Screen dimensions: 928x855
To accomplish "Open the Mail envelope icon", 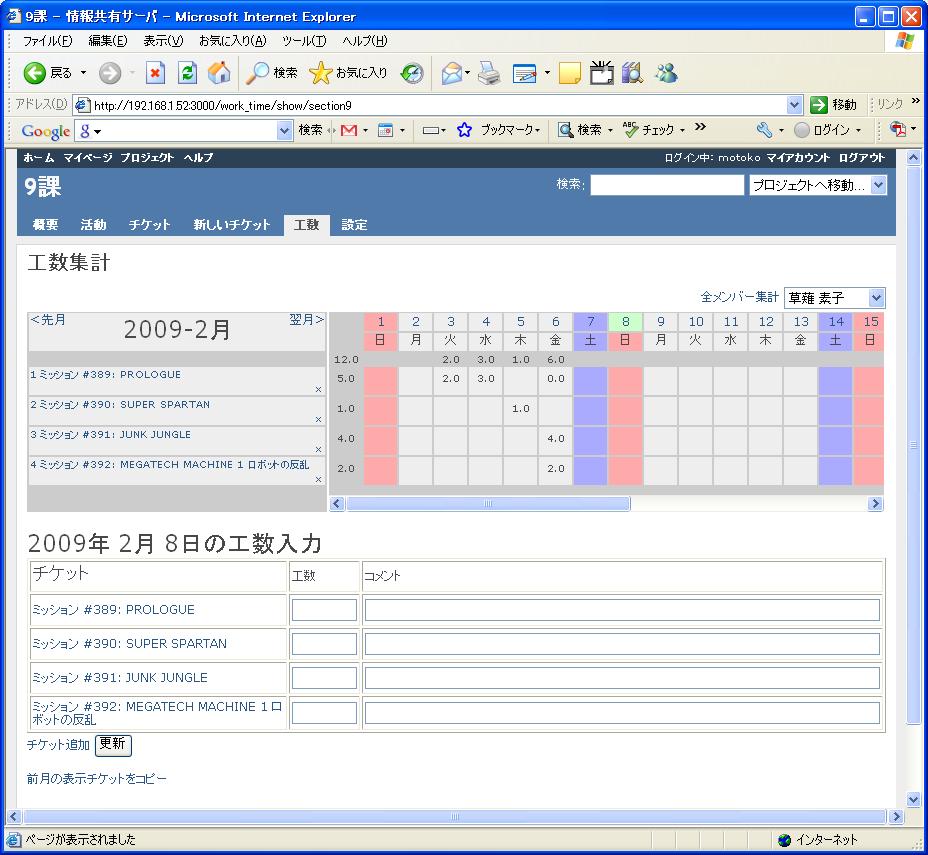I will [x=452, y=73].
